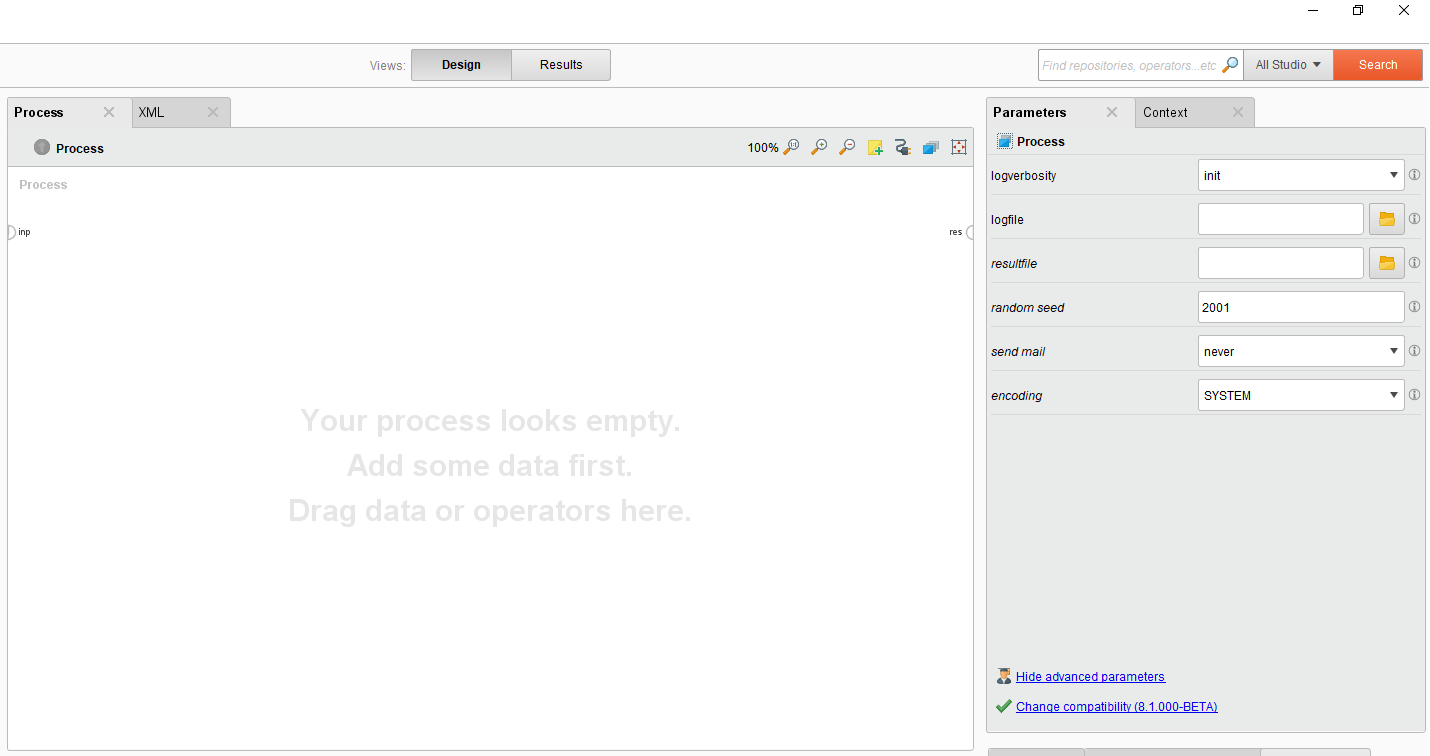
Task: Reset process view zoom to actual size
Action: (791, 147)
